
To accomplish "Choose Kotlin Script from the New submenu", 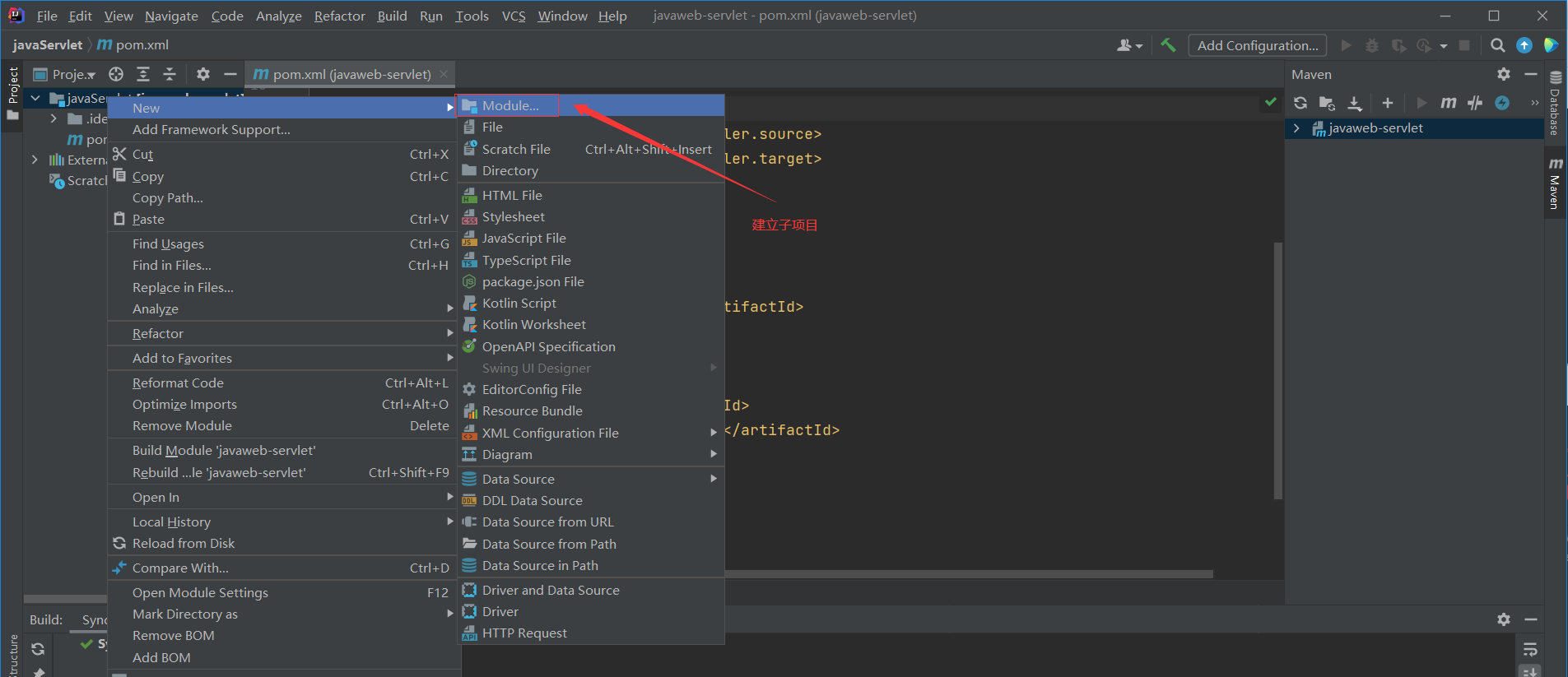I will tap(591, 303).
